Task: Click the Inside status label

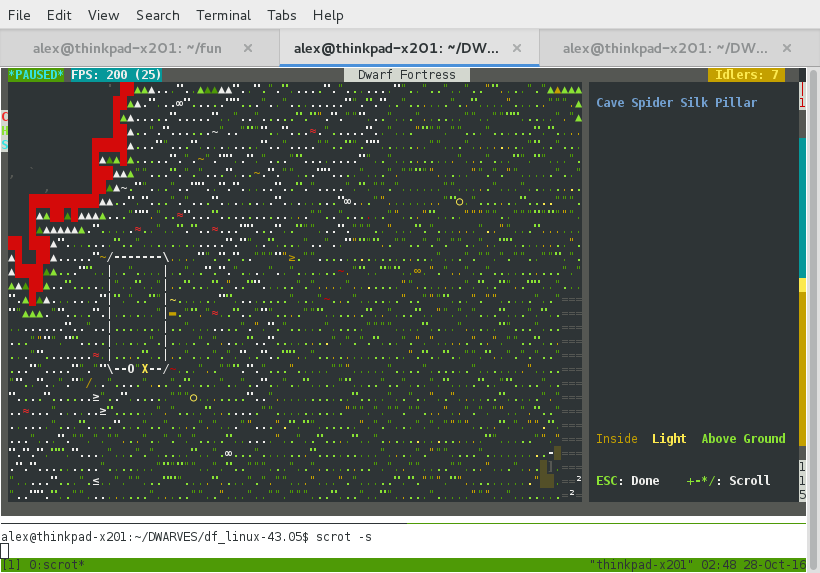Action: coord(617,439)
